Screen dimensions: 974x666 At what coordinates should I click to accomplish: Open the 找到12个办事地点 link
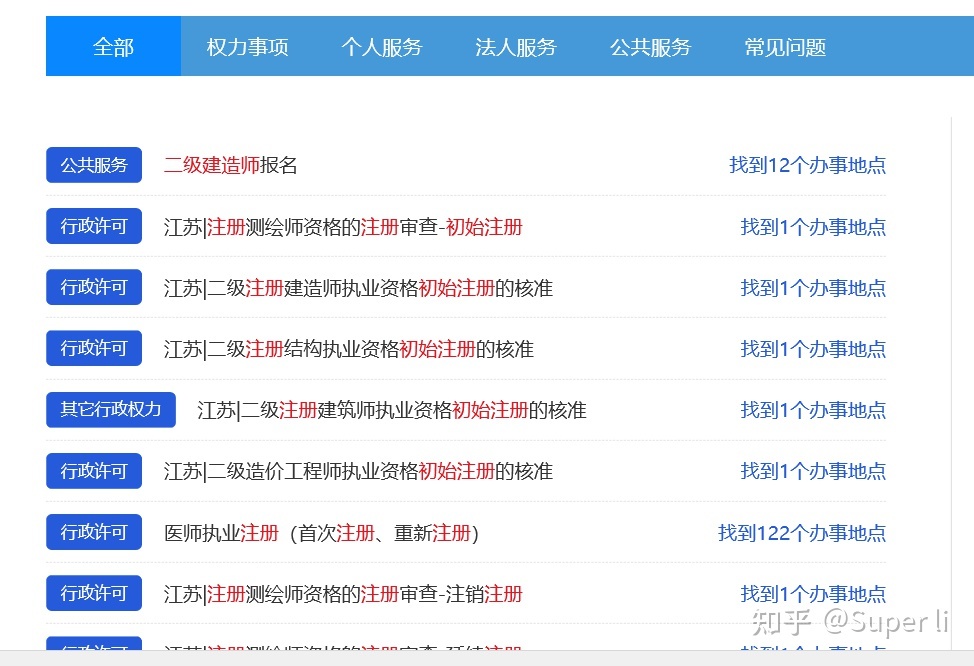(x=807, y=165)
